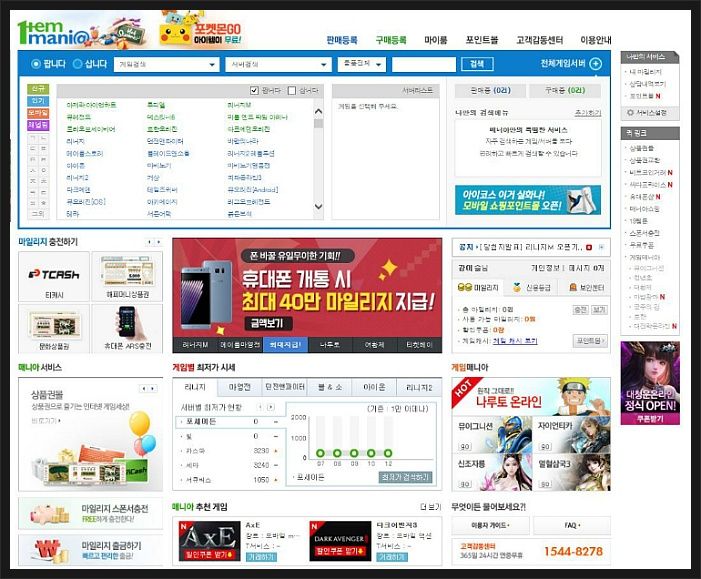701x579 pixels.
Task: Filter game list by purple tag button
Action: 38,125
